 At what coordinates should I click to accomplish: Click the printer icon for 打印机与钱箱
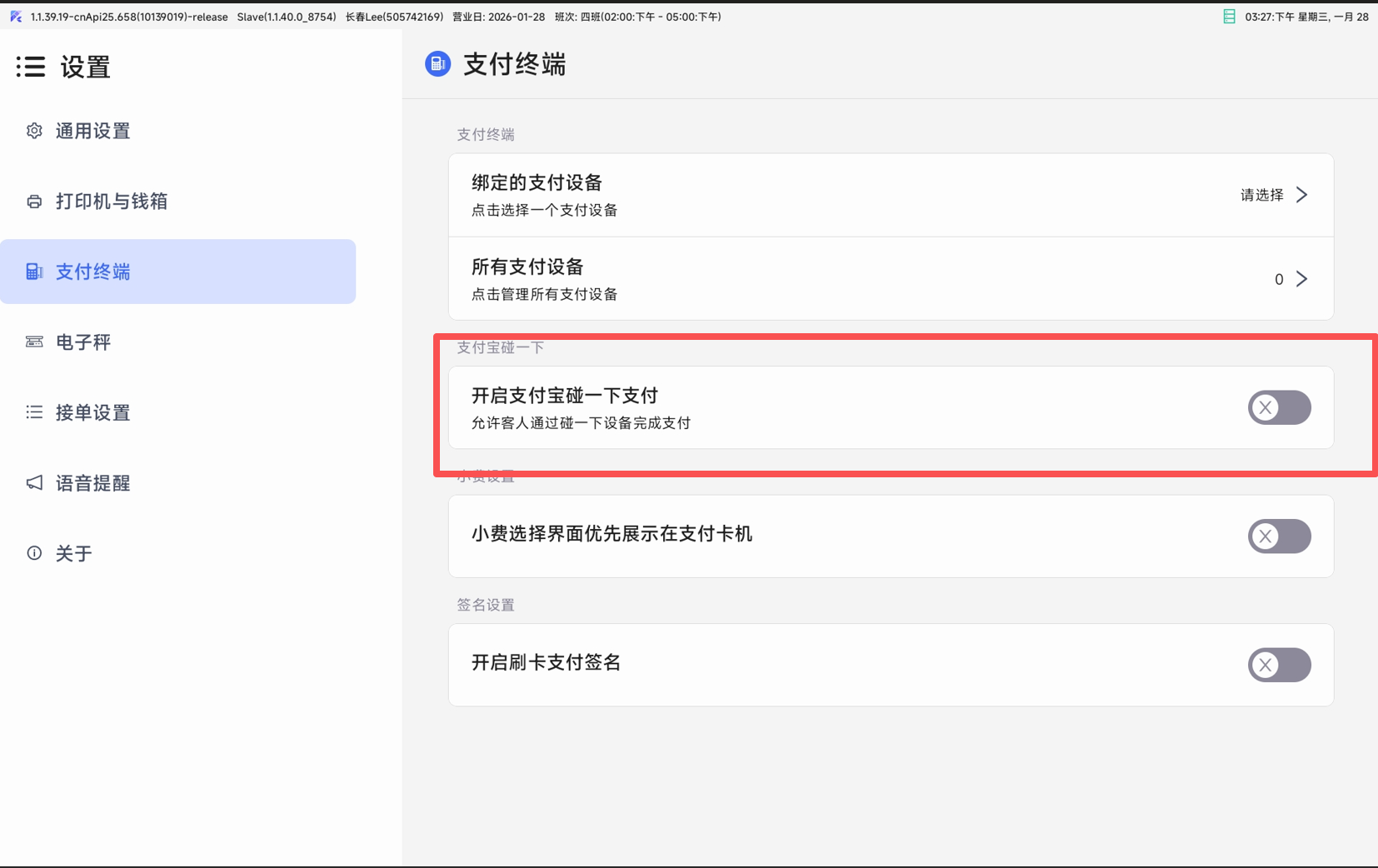pos(34,202)
